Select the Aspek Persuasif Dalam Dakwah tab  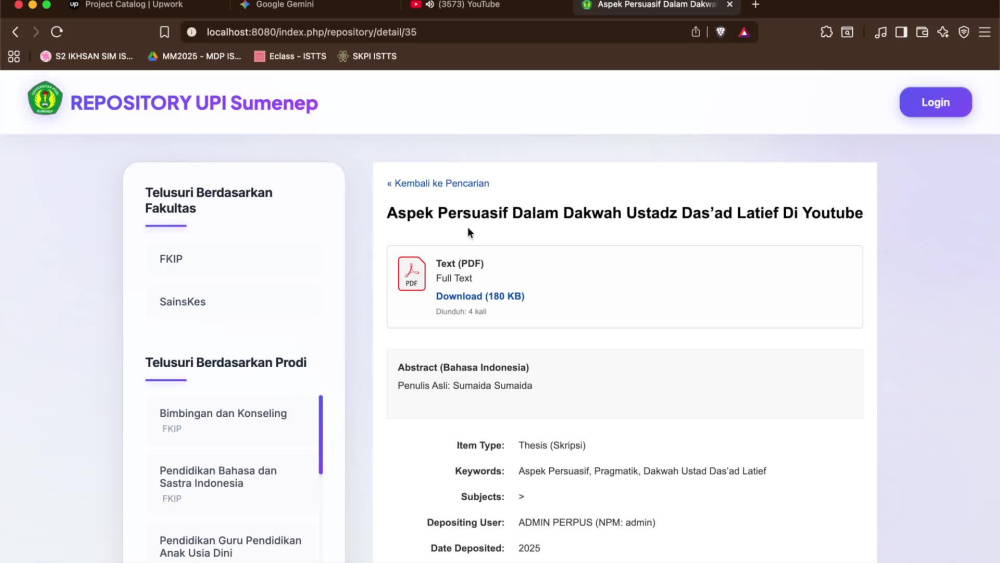656,4
